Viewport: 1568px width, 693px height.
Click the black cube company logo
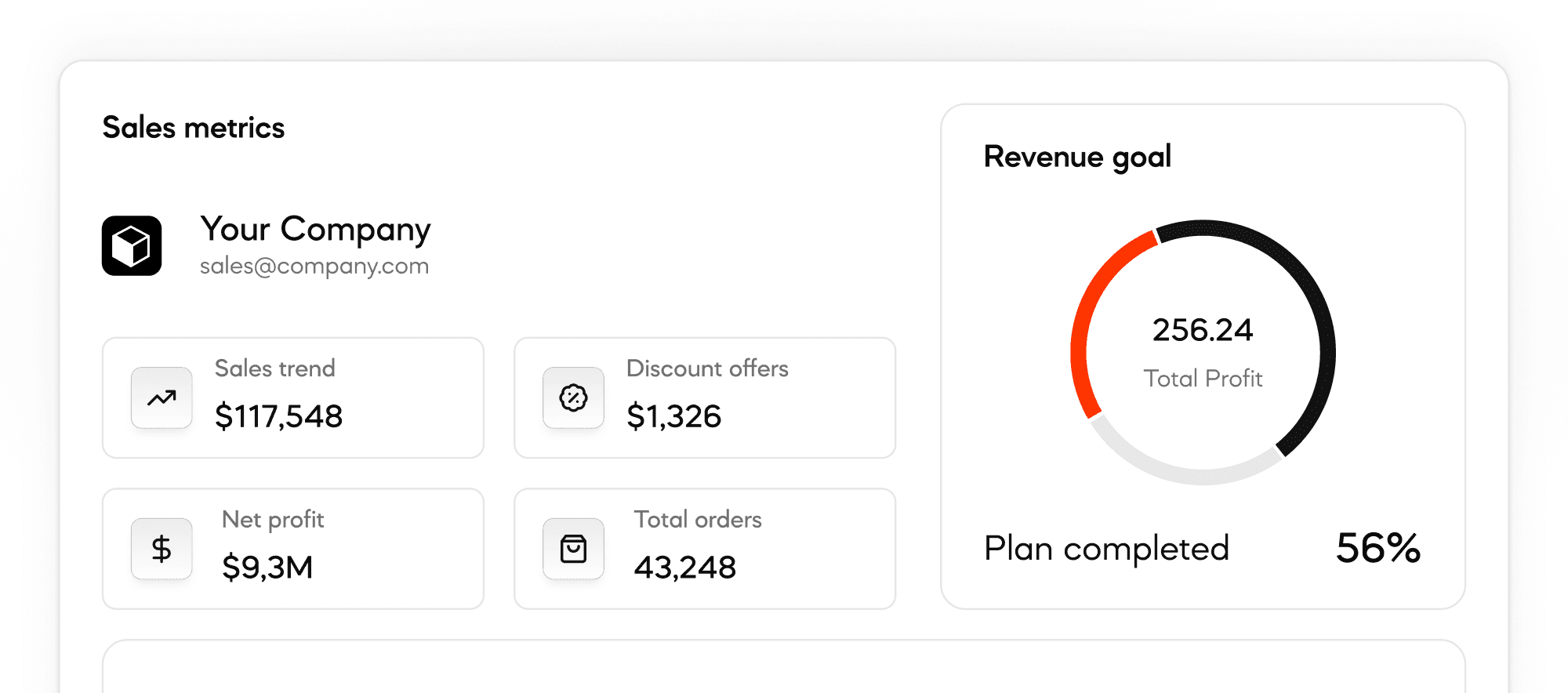click(x=132, y=246)
